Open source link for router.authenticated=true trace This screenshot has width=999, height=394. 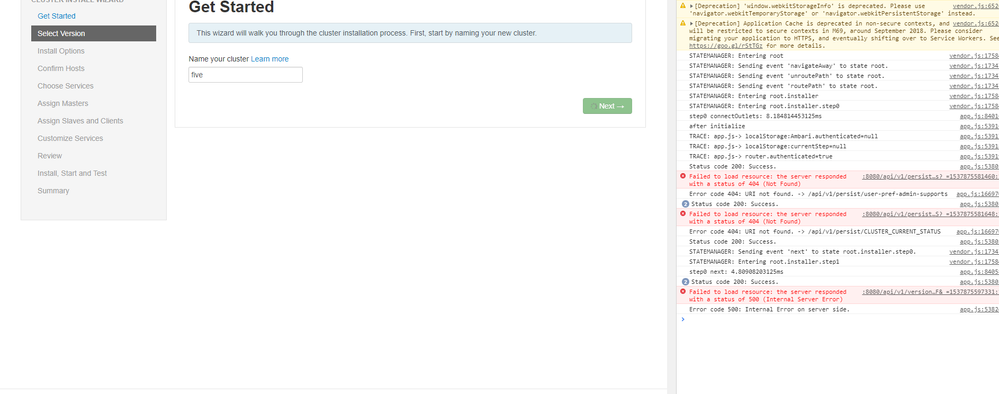979,156
